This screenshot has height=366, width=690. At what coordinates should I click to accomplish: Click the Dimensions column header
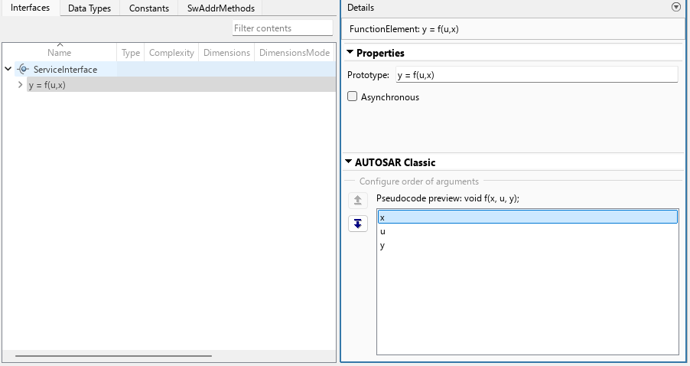227,52
